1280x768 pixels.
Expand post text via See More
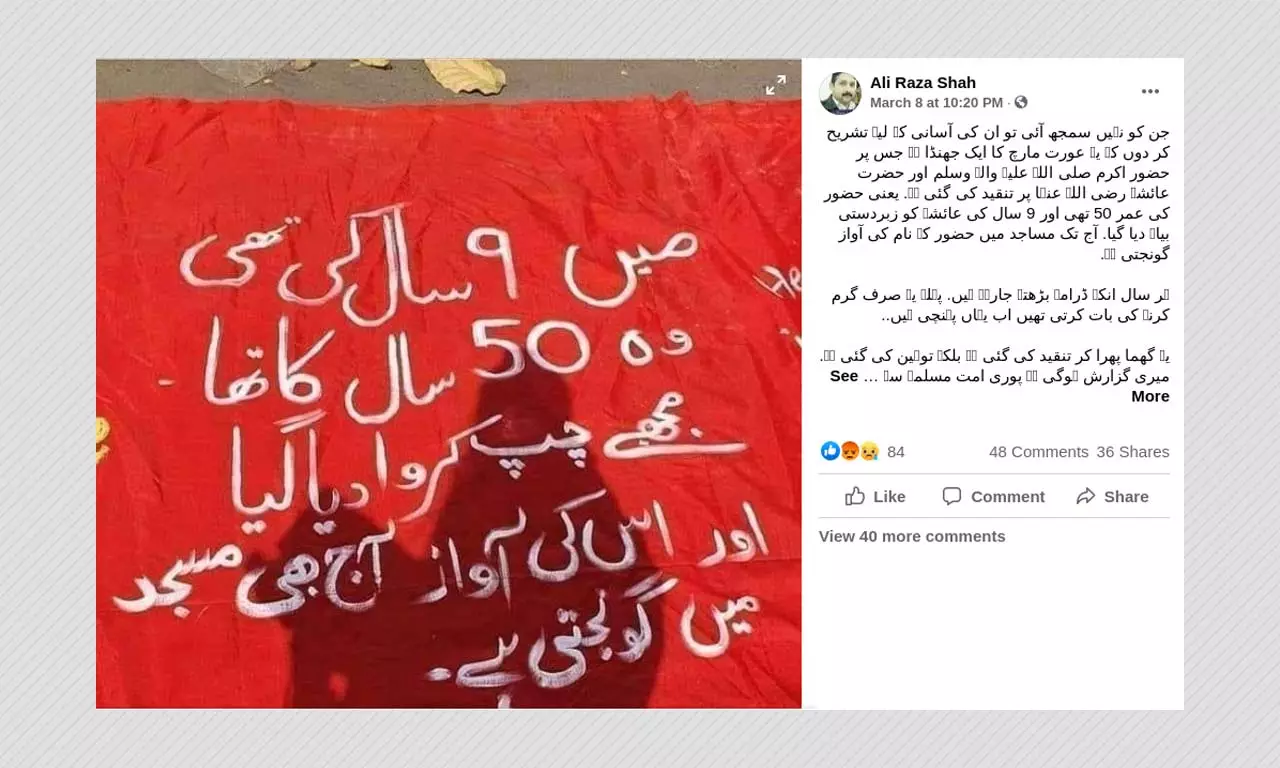[x=1148, y=386]
